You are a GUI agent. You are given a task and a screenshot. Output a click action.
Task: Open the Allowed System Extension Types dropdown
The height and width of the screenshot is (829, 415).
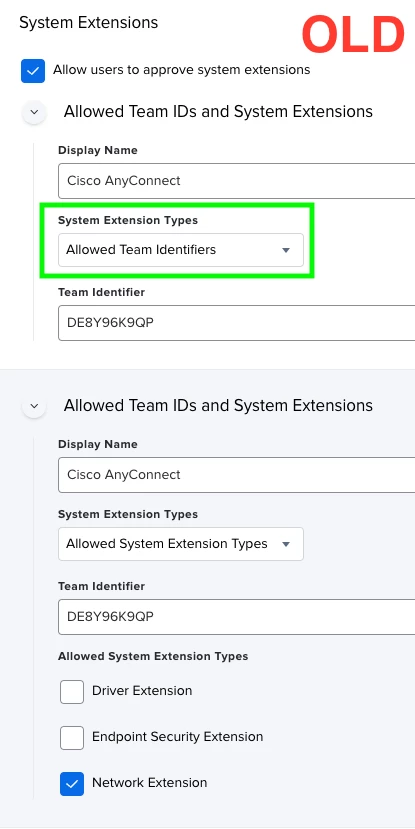click(x=181, y=544)
